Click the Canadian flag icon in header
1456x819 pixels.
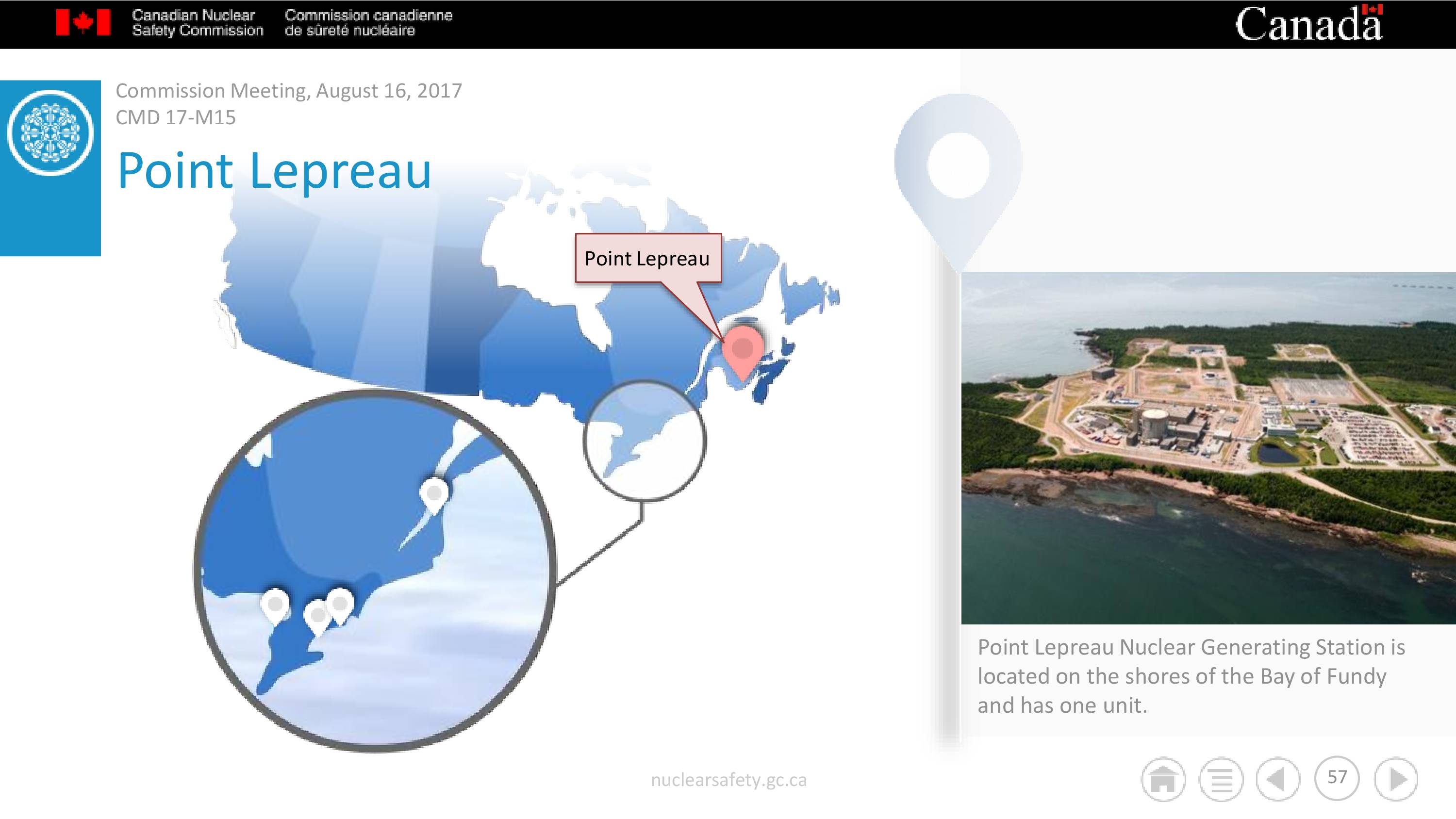[x=83, y=23]
